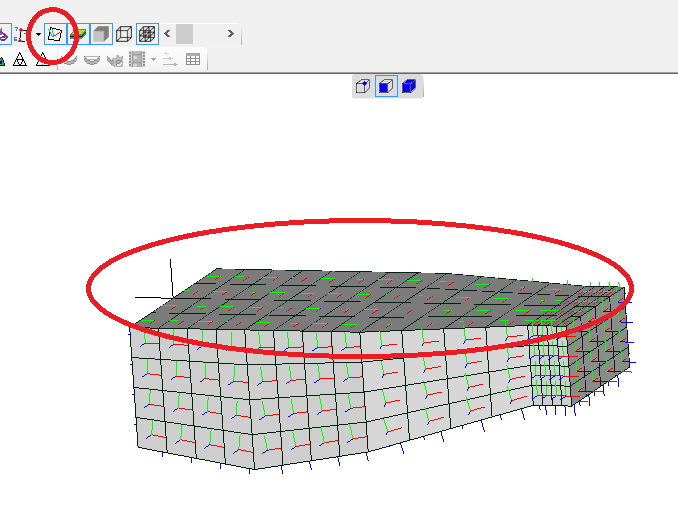The height and width of the screenshot is (512, 678).
Task: Click the second greyed bowl-shaped result icon
Action: 92,60
